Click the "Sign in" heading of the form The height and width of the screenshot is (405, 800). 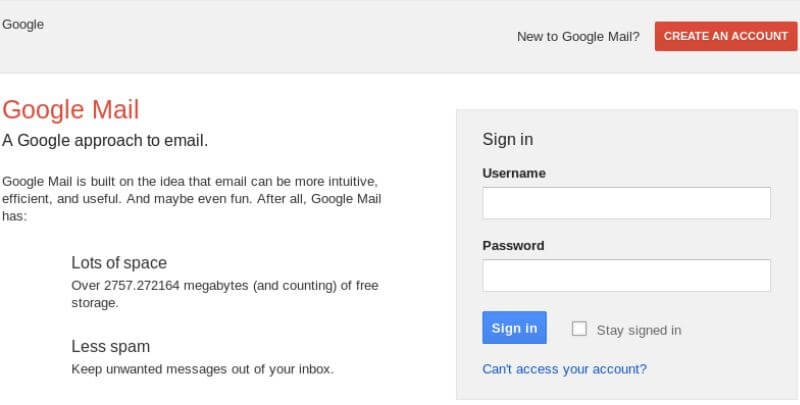click(x=507, y=139)
